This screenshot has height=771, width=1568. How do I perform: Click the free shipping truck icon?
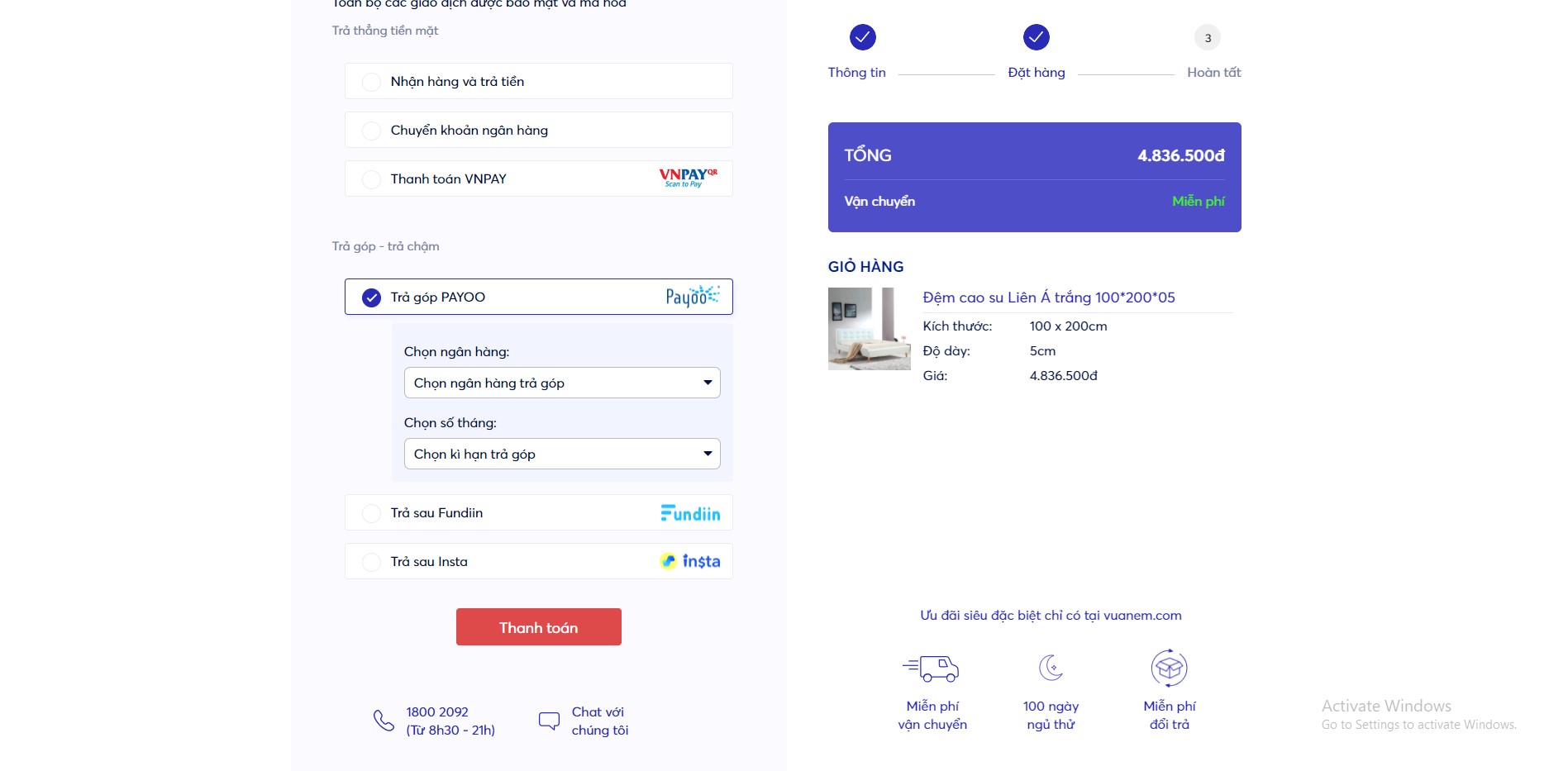pos(931,668)
